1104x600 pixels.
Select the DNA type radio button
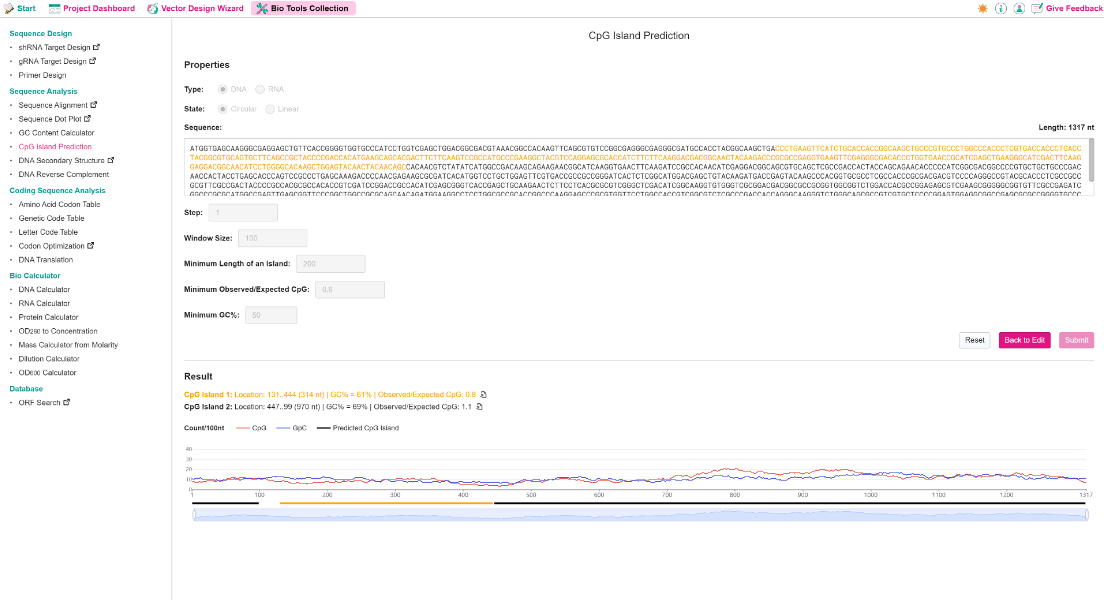point(222,89)
